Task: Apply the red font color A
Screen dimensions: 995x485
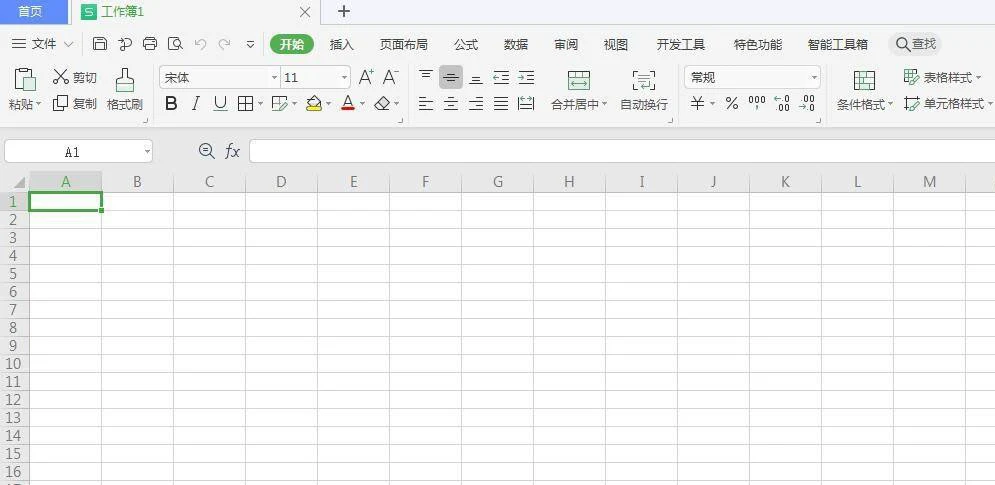Action: [348, 103]
